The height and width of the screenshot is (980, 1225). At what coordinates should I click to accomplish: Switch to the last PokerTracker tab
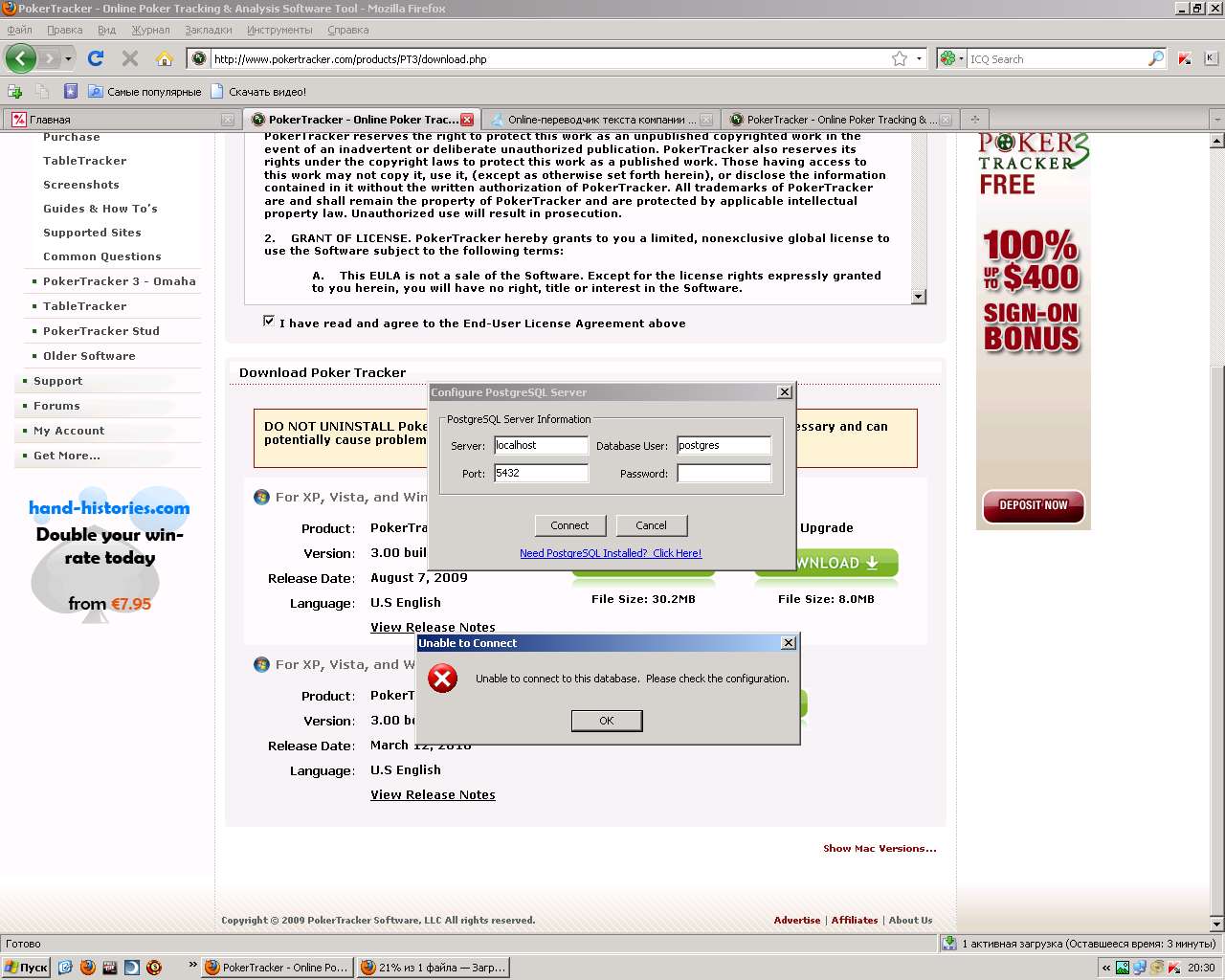(839, 120)
